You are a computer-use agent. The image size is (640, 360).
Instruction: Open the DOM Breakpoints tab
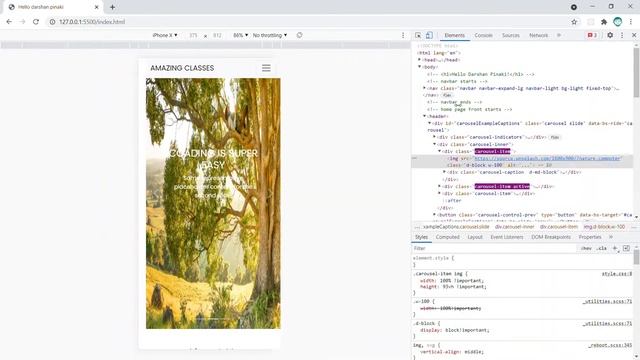(x=551, y=237)
